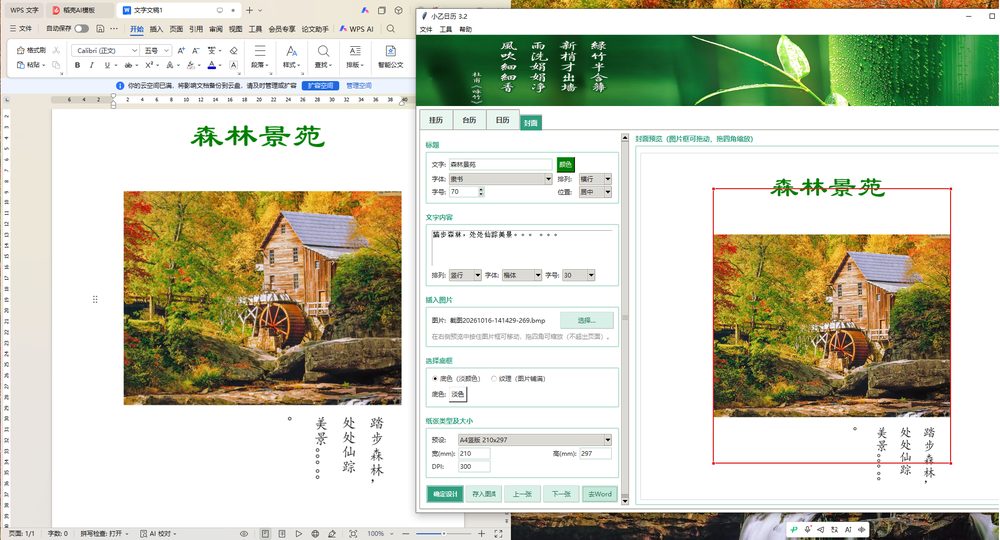Click the 去Word export button
1000x540 pixels.
[600, 494]
